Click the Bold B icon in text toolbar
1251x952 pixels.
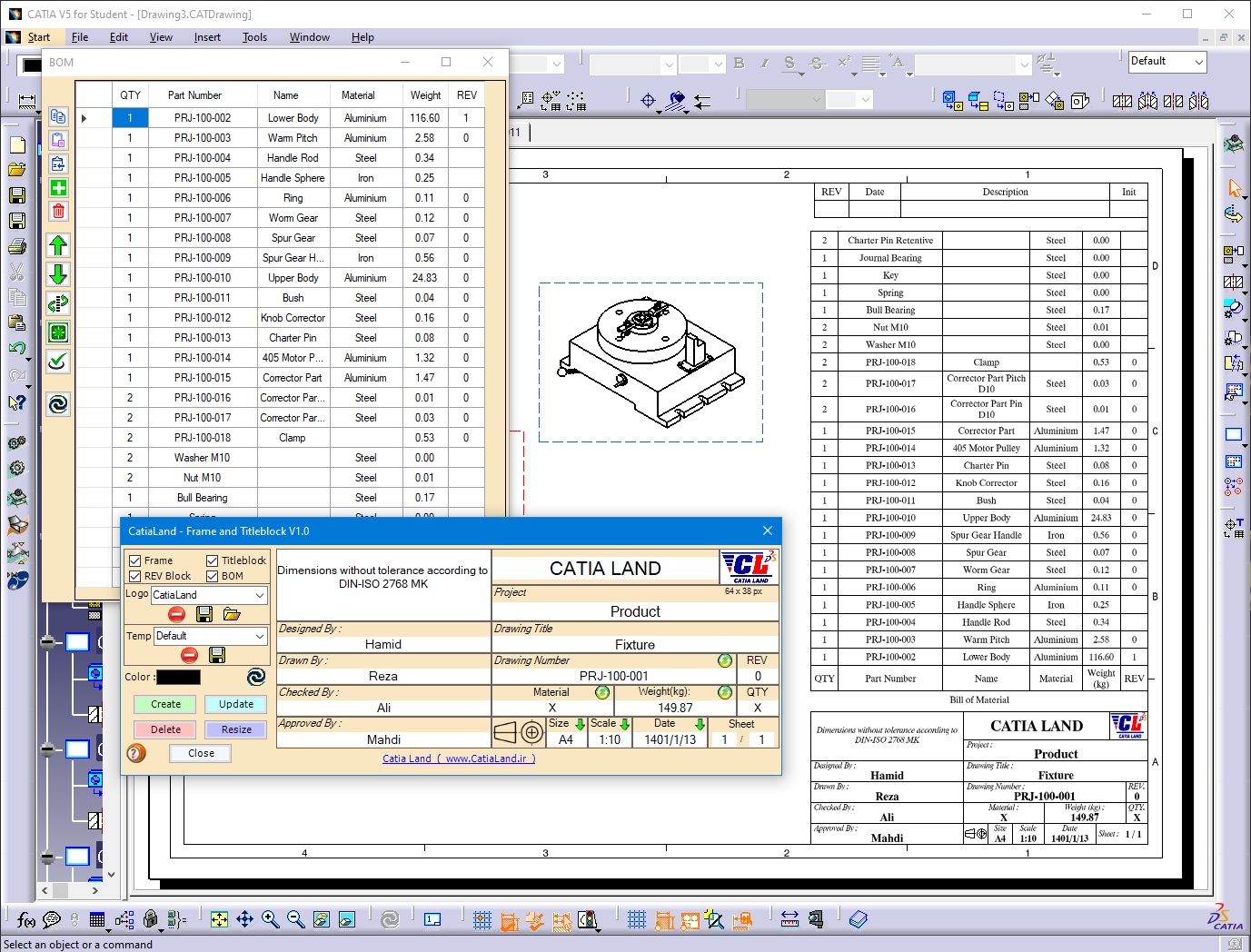coord(739,64)
